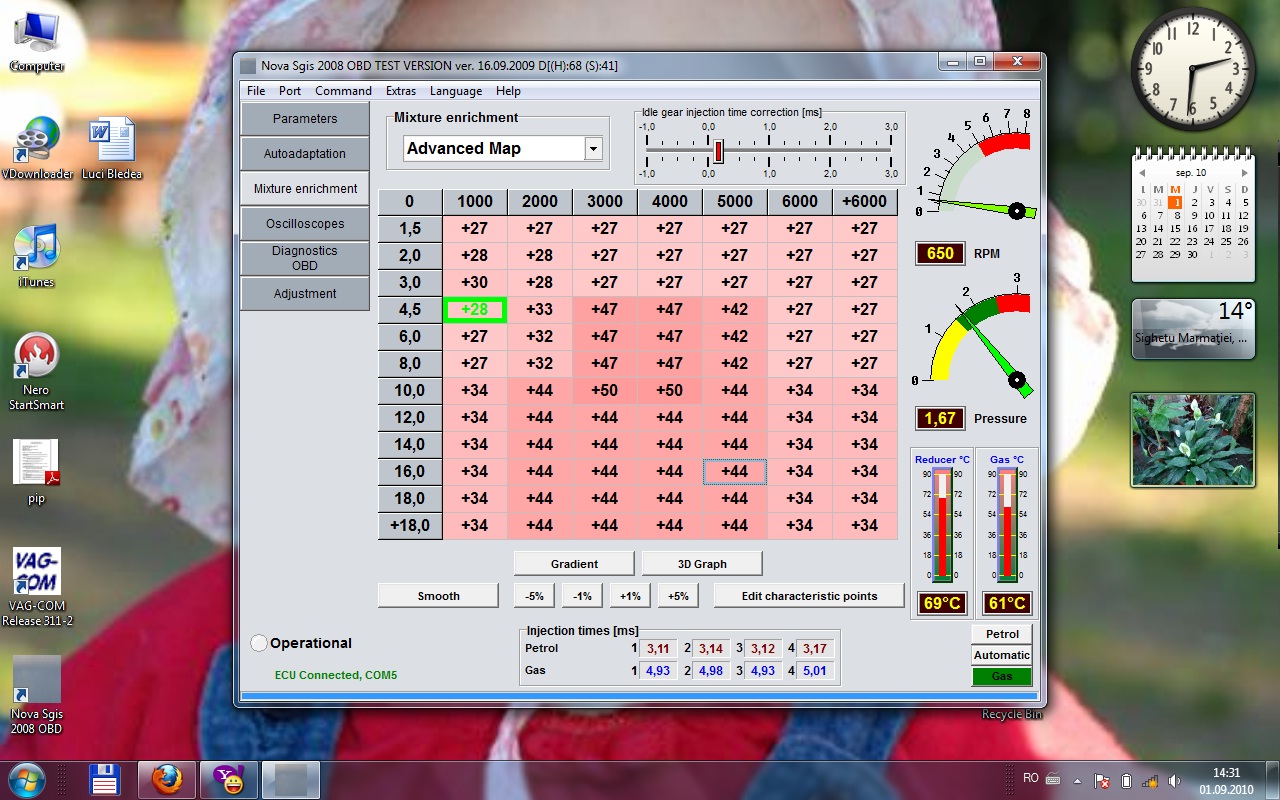This screenshot has height=800, width=1280.
Task: Click the 3D Graph button
Action: (702, 564)
